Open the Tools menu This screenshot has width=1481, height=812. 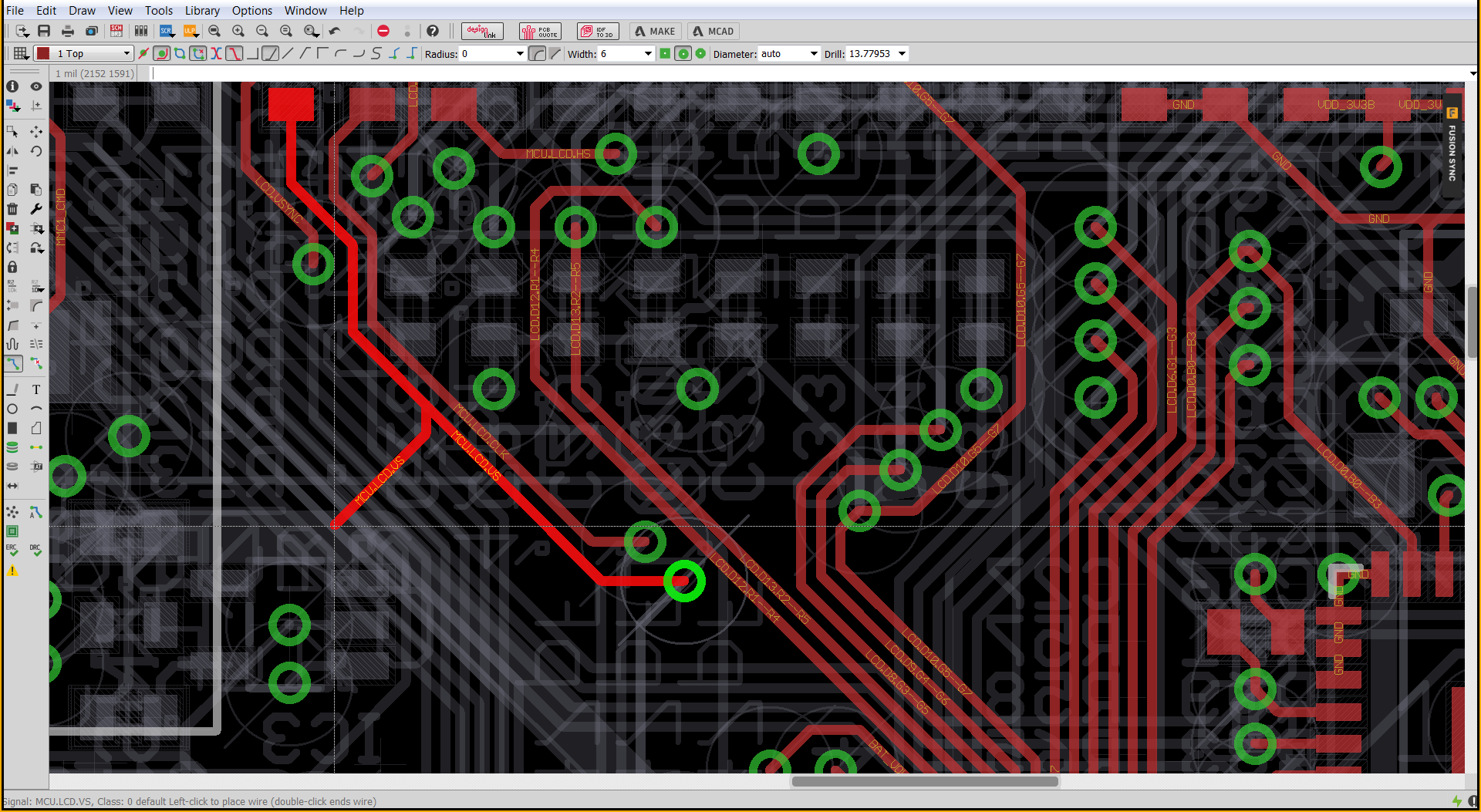(158, 10)
